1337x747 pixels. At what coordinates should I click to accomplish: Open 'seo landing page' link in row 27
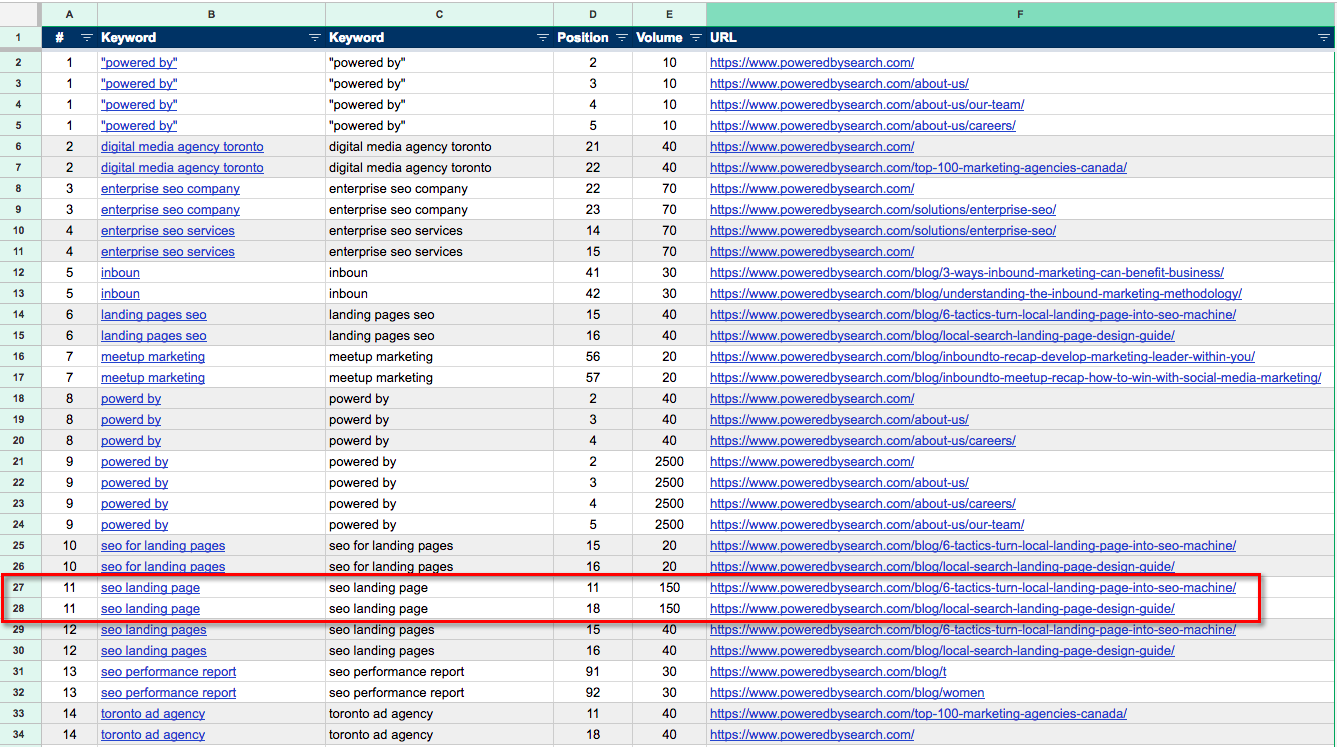pyautogui.click(x=150, y=588)
